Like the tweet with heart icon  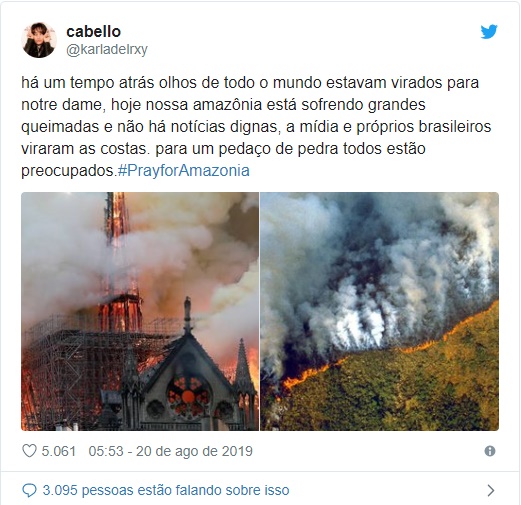[x=29, y=451]
